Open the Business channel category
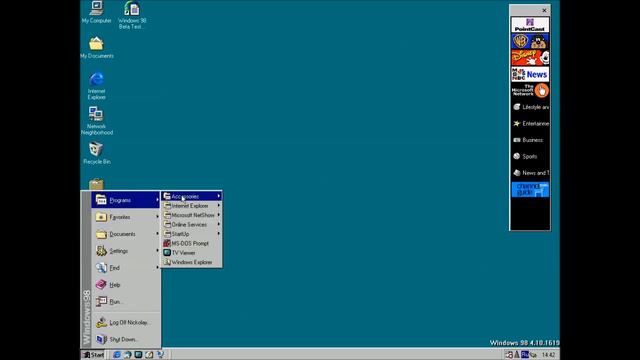 [x=530, y=140]
